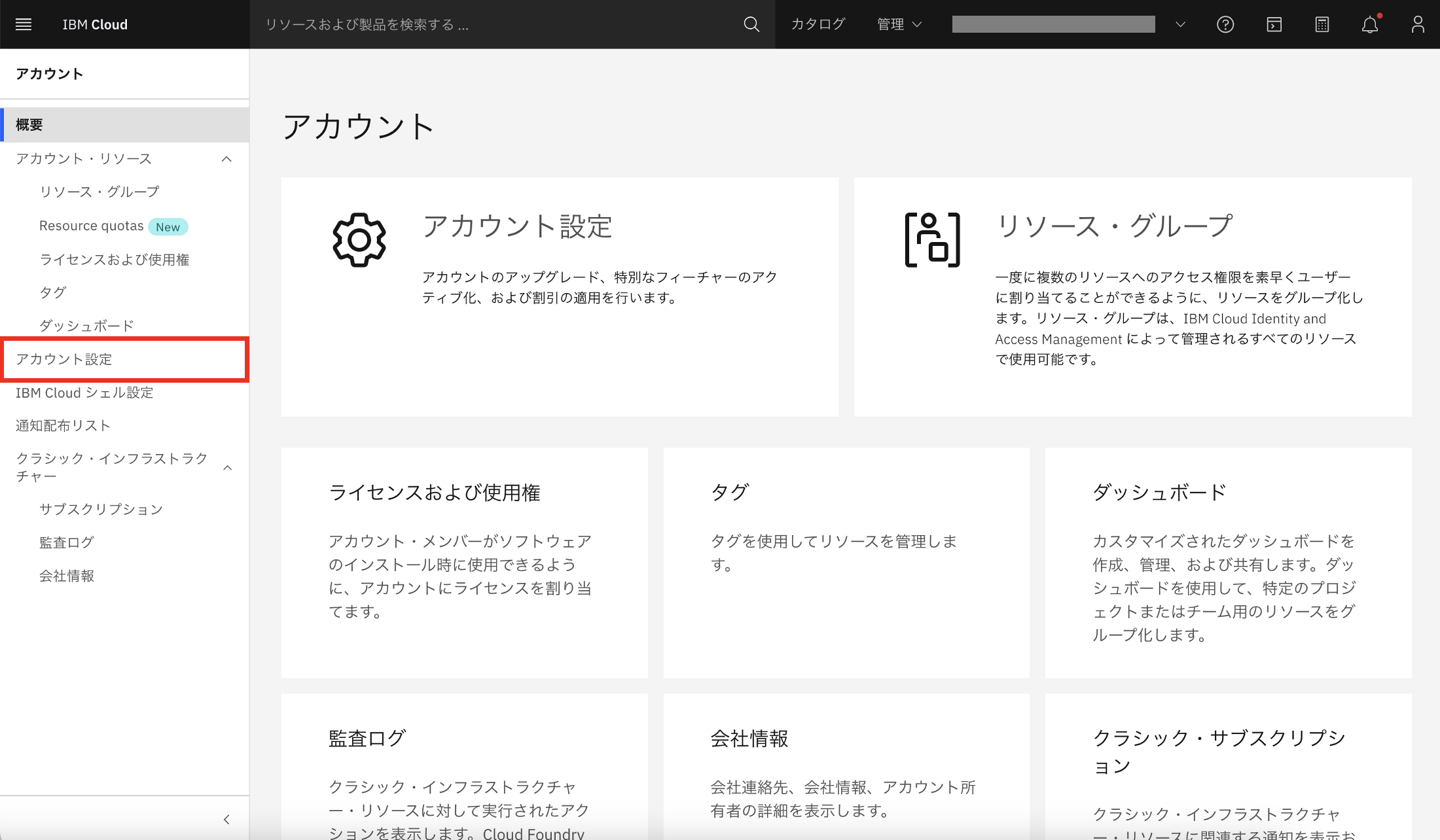Open the 監査ログ sidebar link
Image resolution: width=1440 pixels, height=840 pixels.
point(67,542)
